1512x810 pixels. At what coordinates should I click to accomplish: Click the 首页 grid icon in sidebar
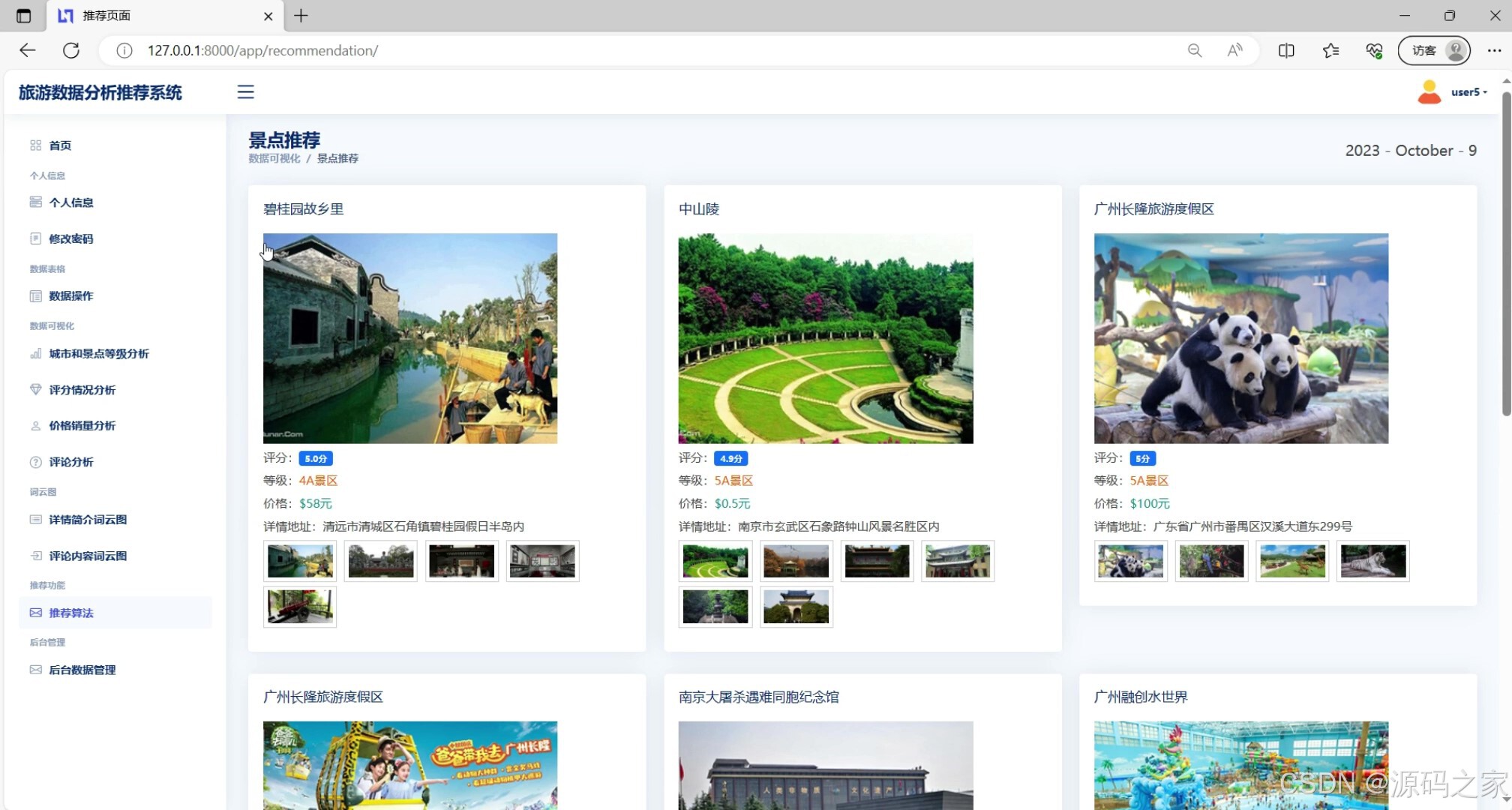pos(35,145)
